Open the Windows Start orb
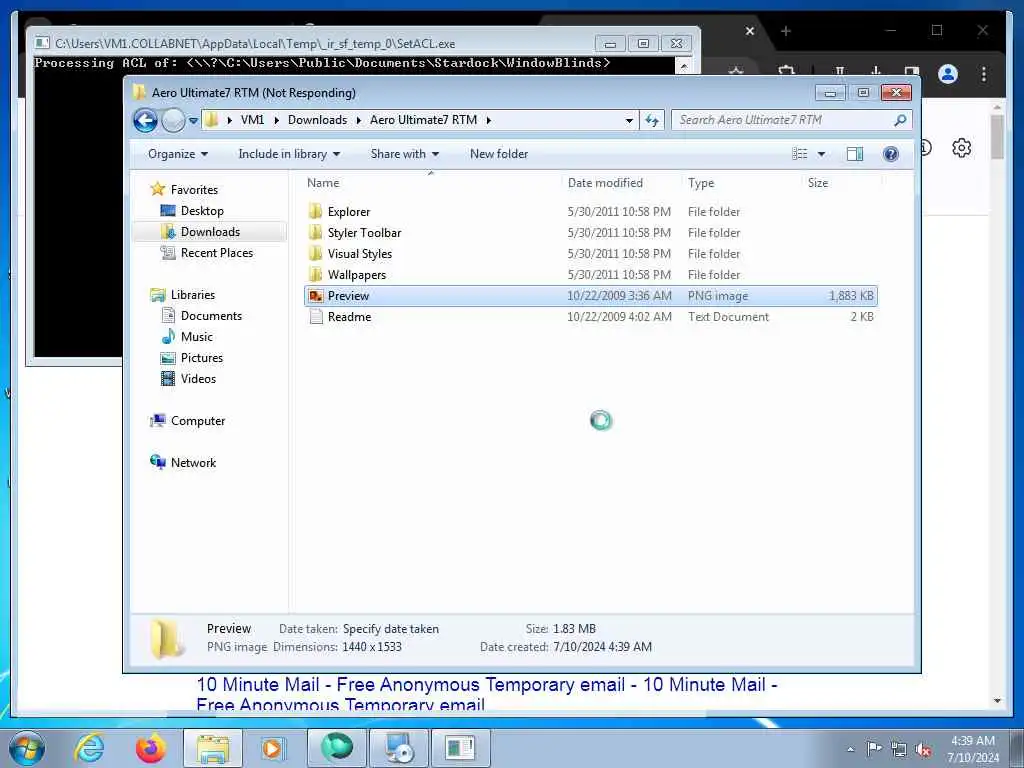Viewport: 1024px width, 768px height. pos(27,748)
